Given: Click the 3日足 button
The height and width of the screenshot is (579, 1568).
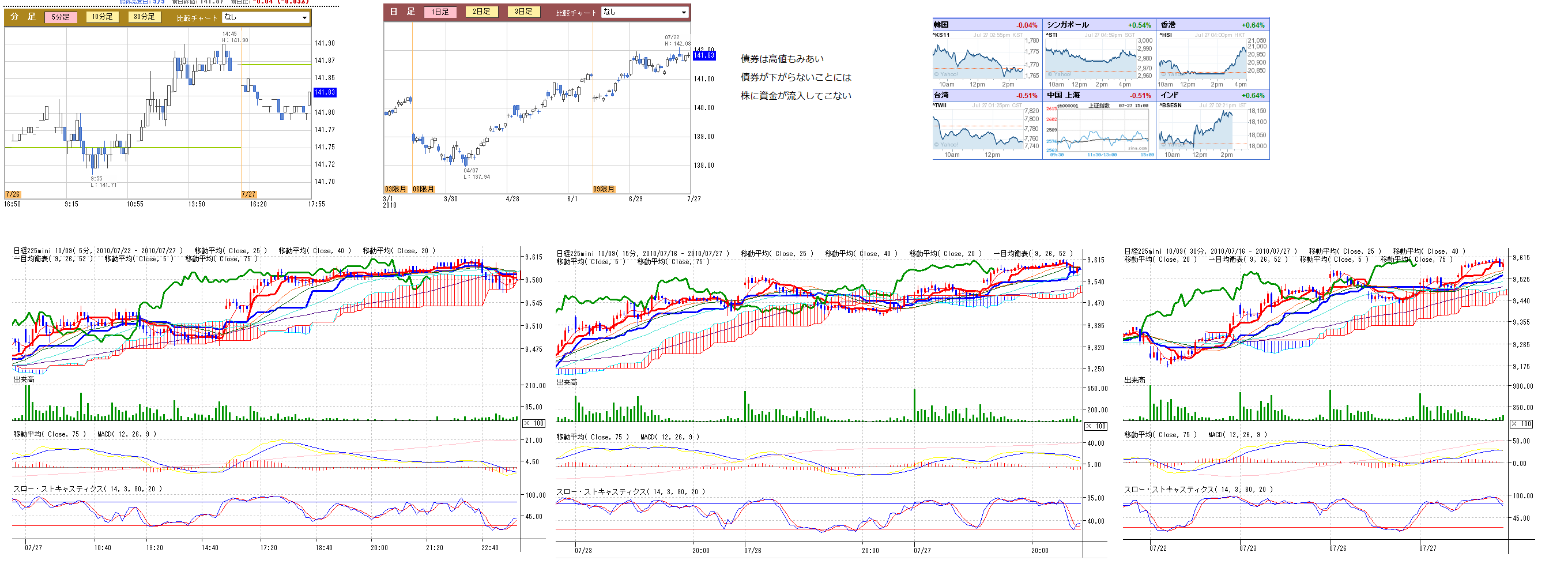Looking at the screenshot, I should (x=523, y=12).
